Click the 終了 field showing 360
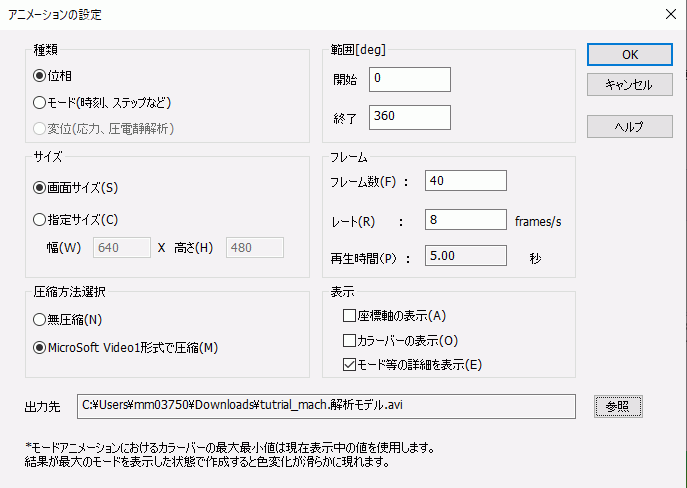The width and height of the screenshot is (687, 488). pos(409,117)
